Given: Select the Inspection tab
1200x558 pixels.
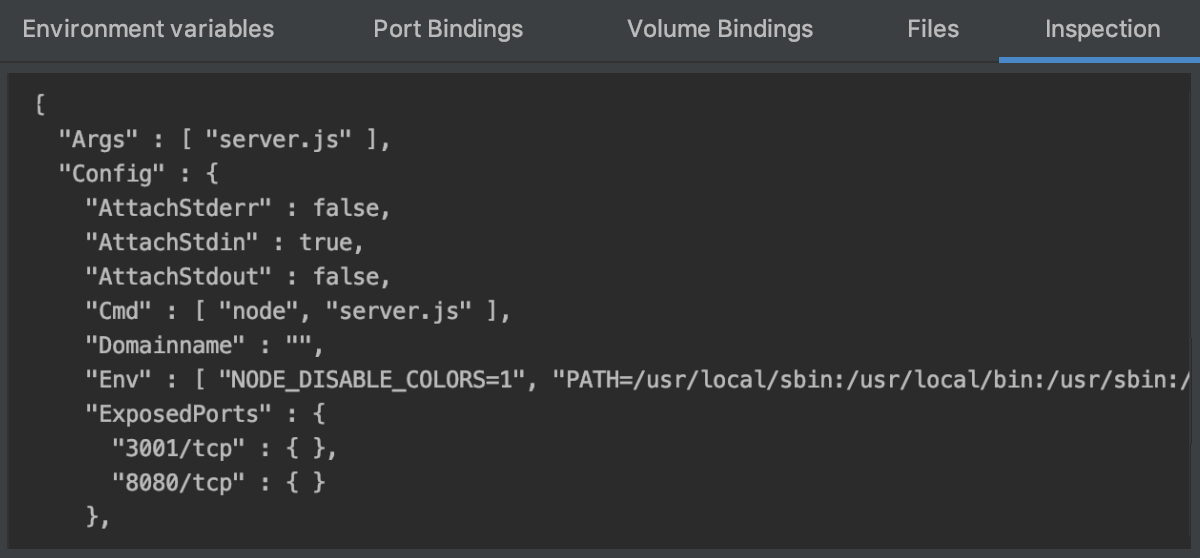Looking at the screenshot, I should point(1103,29).
